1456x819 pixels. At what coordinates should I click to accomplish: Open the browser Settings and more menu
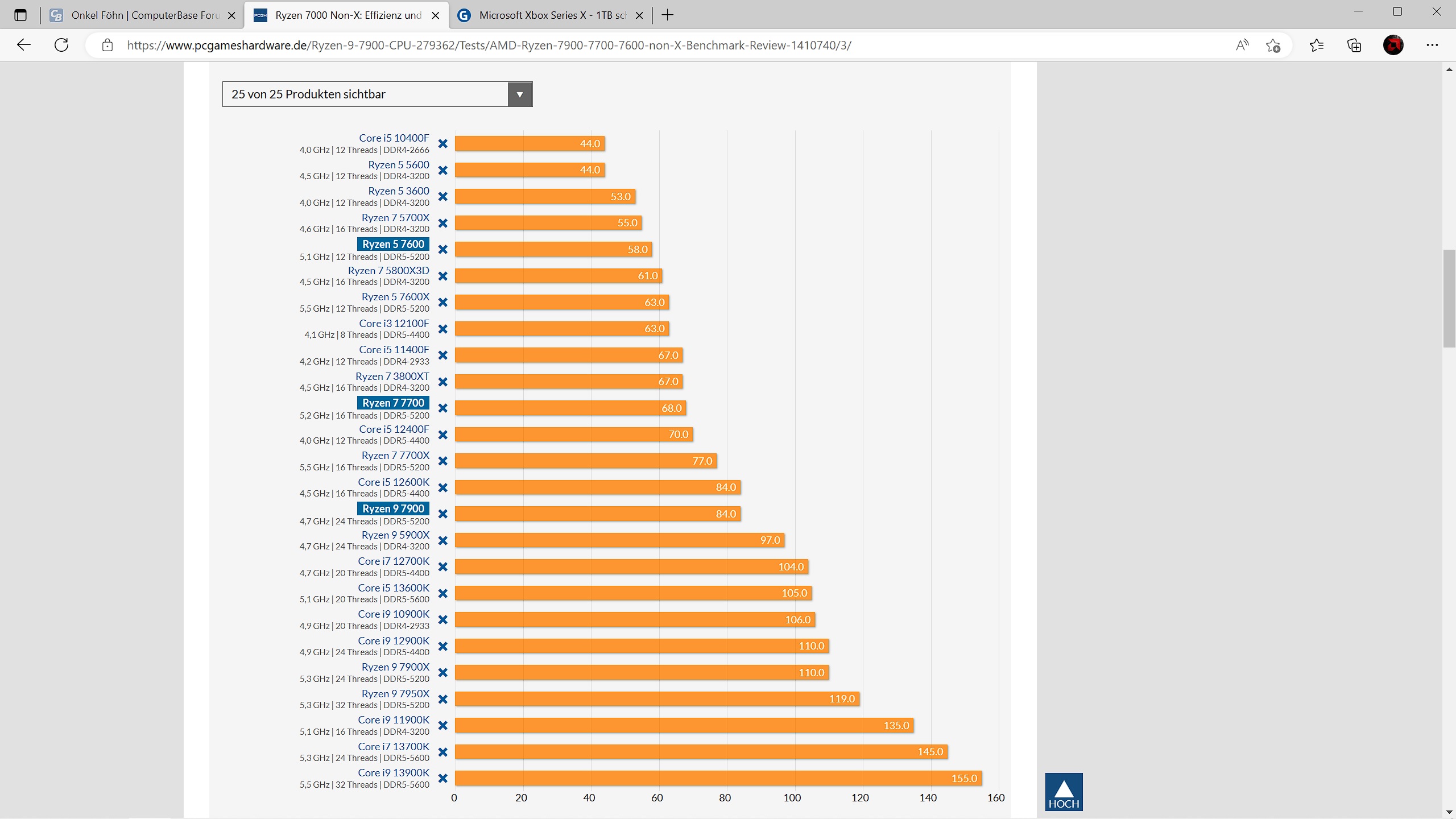pos(1432,45)
